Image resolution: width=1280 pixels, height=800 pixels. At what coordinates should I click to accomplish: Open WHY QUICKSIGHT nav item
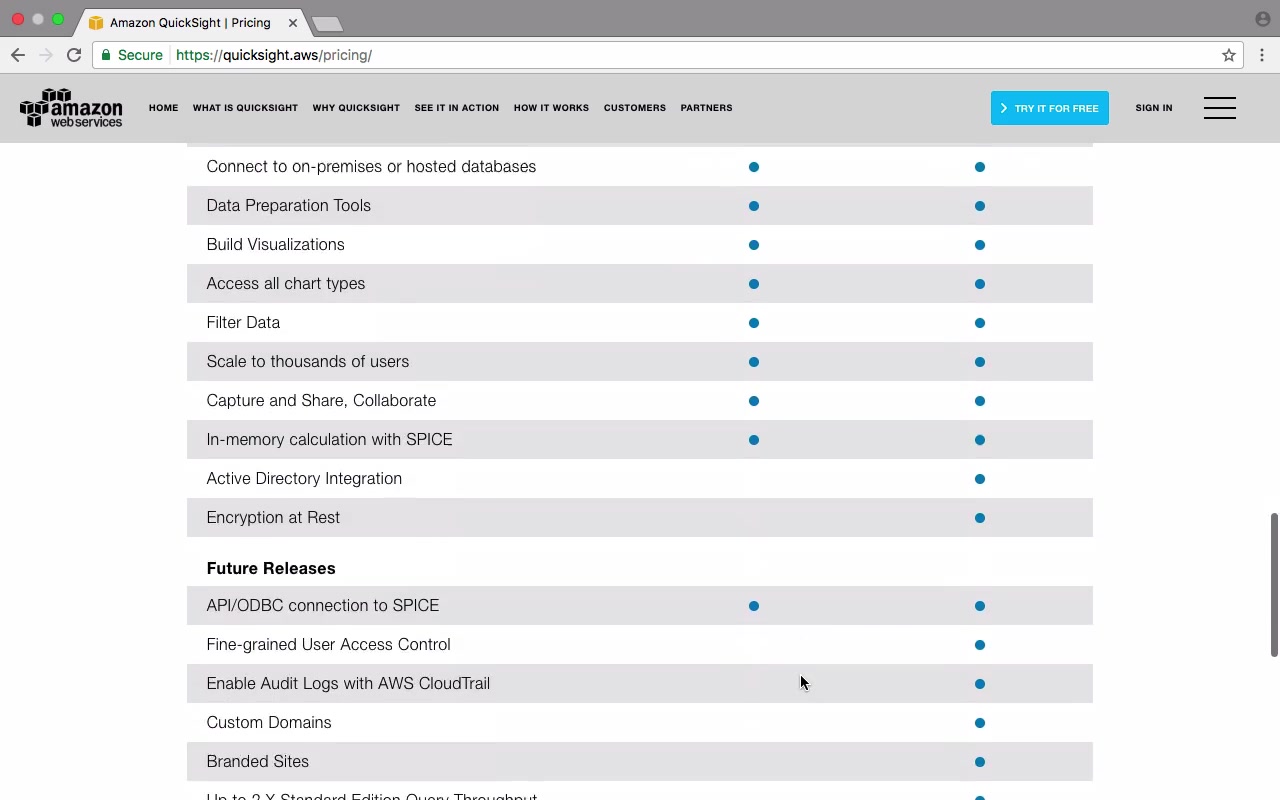click(356, 108)
